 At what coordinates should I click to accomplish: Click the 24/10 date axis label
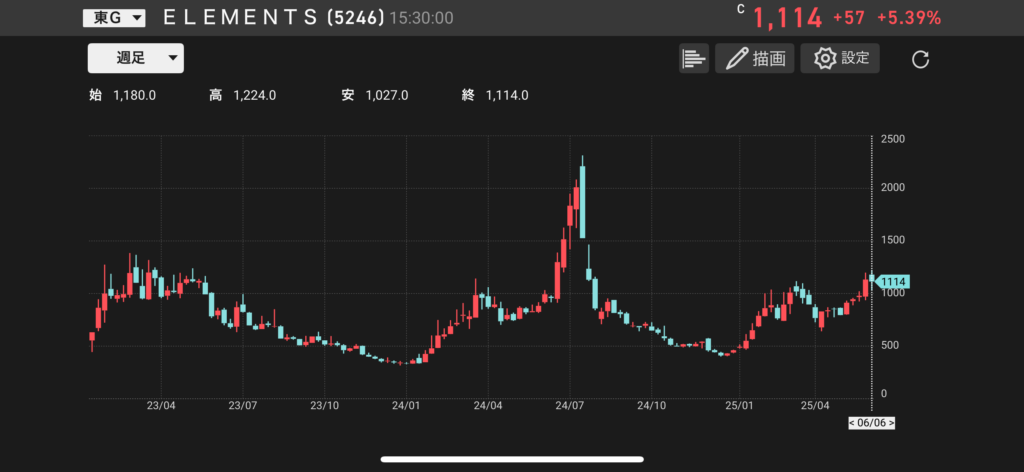[x=651, y=405]
